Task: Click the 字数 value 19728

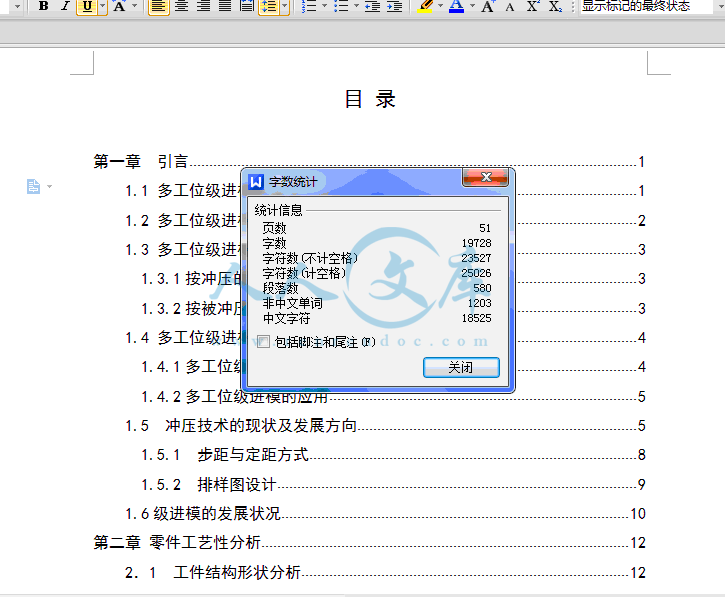Action: pyautogui.click(x=476, y=243)
